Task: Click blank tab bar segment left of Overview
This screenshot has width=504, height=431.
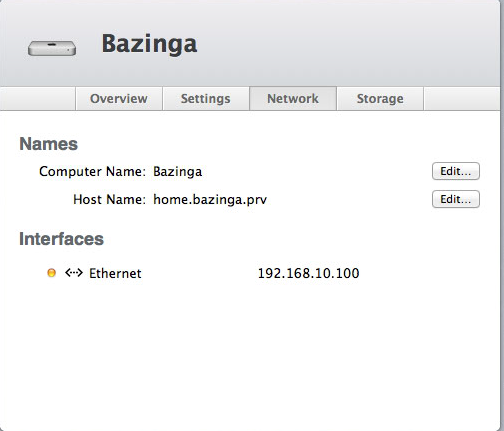Action: [x=38, y=99]
